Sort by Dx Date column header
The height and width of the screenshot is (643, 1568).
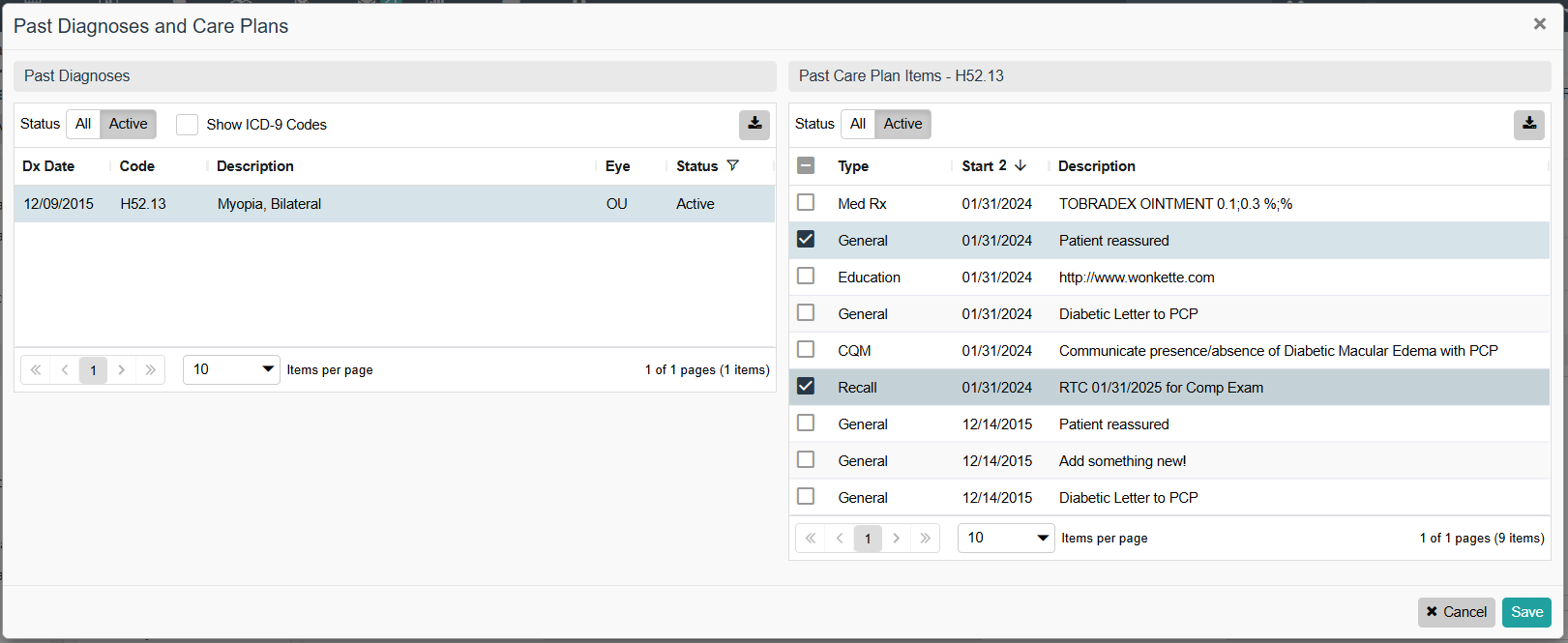click(48, 166)
